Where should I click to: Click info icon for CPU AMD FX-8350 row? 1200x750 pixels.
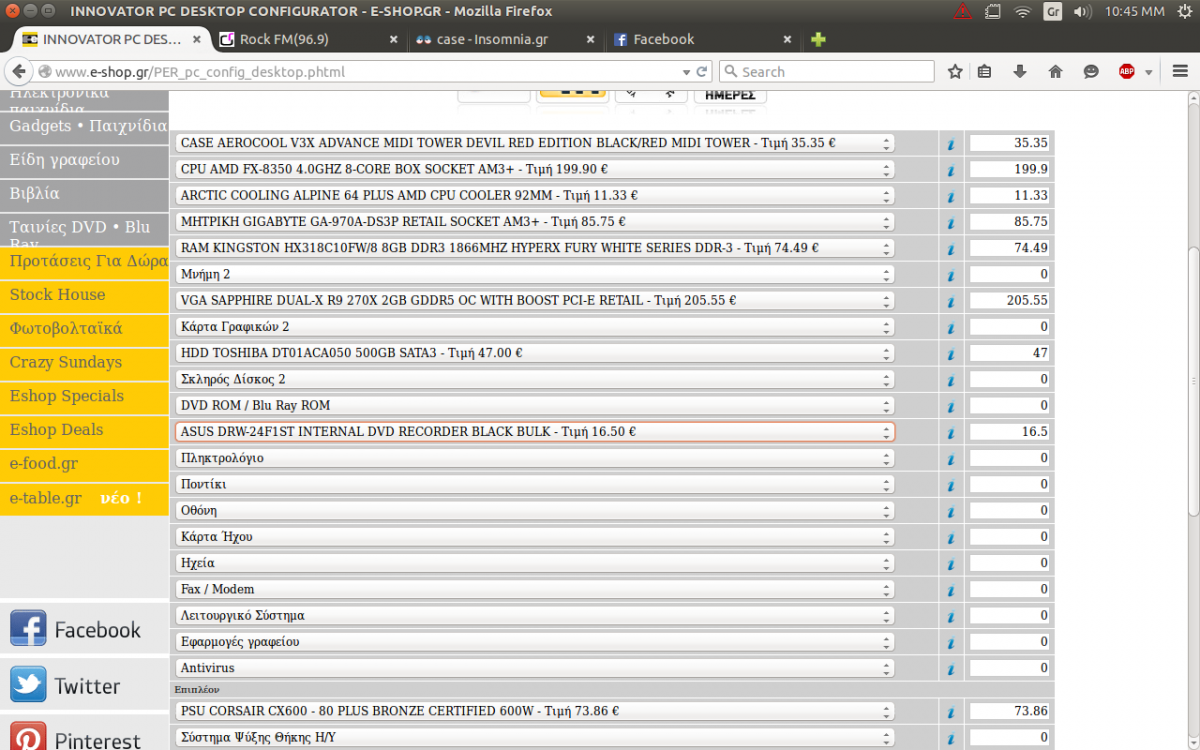(951, 169)
